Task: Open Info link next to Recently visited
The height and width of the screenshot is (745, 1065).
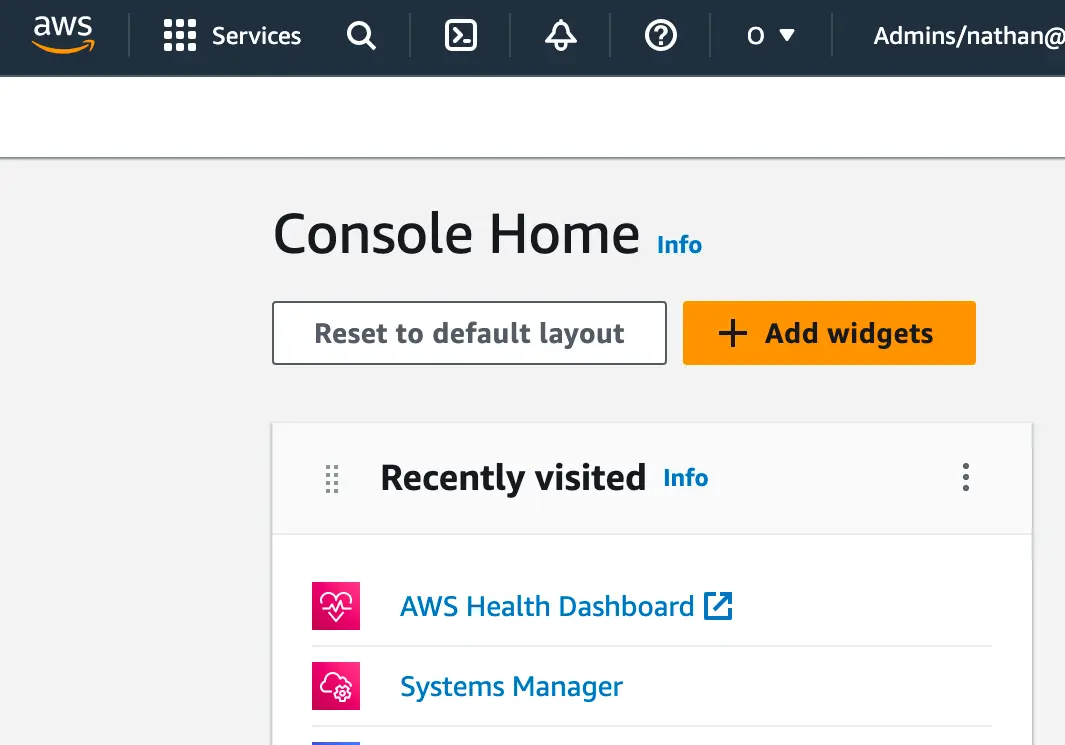Action: coord(685,478)
